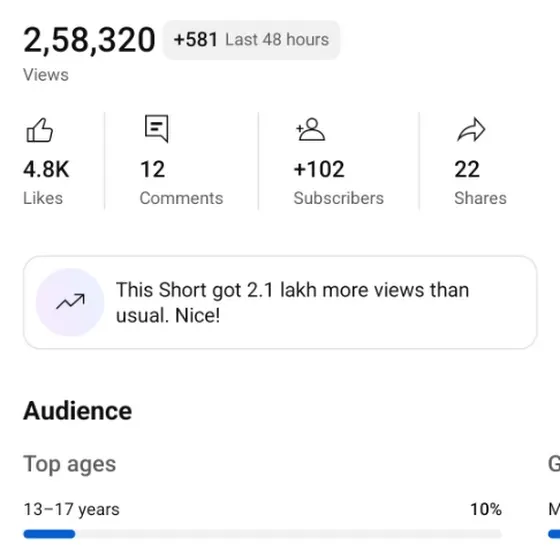The image size is (560, 560).
Task: Open the +581 Last 48 hours chip
Action: pos(251,40)
